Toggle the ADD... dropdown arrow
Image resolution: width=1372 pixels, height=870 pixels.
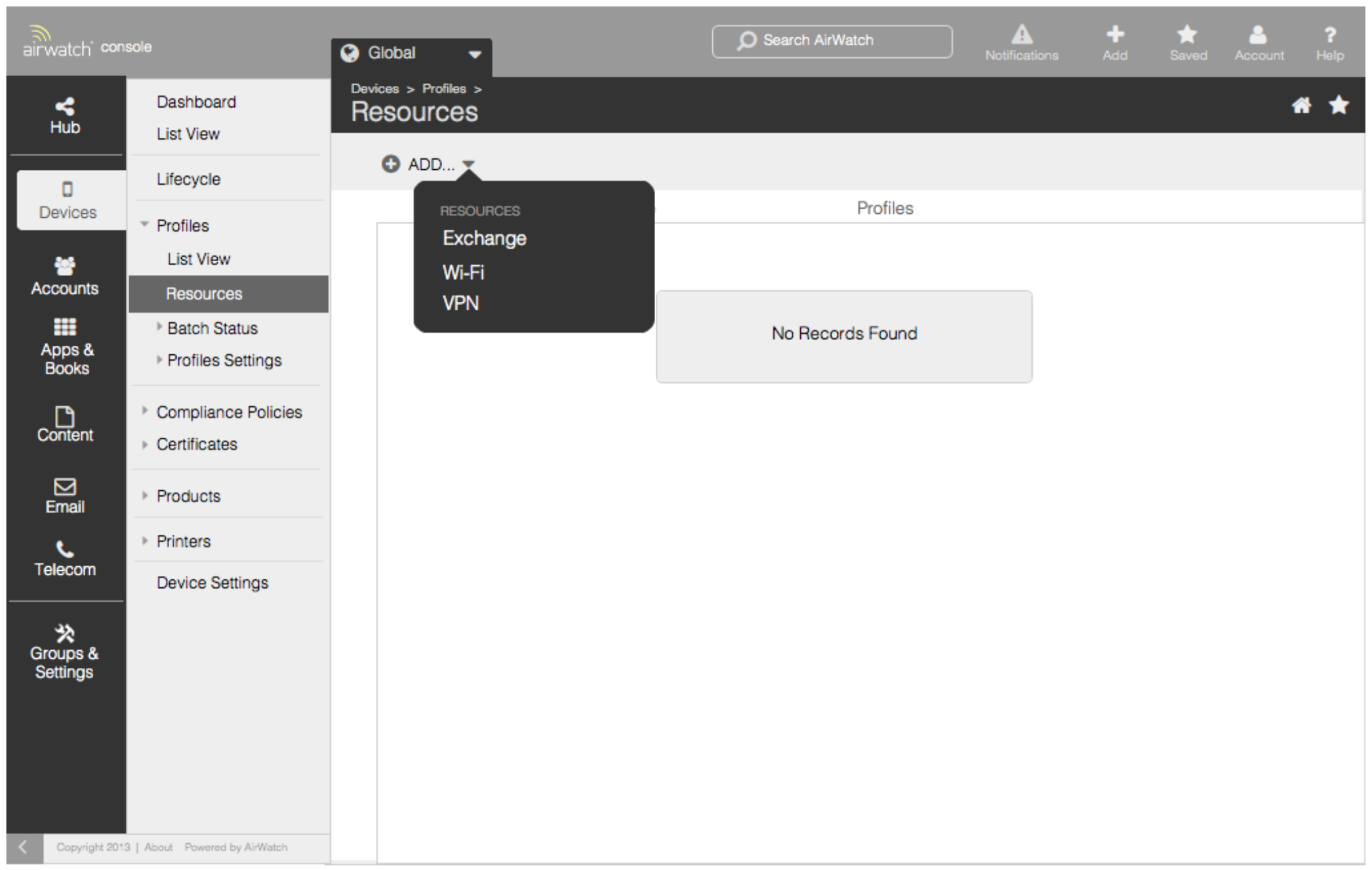pos(468,164)
